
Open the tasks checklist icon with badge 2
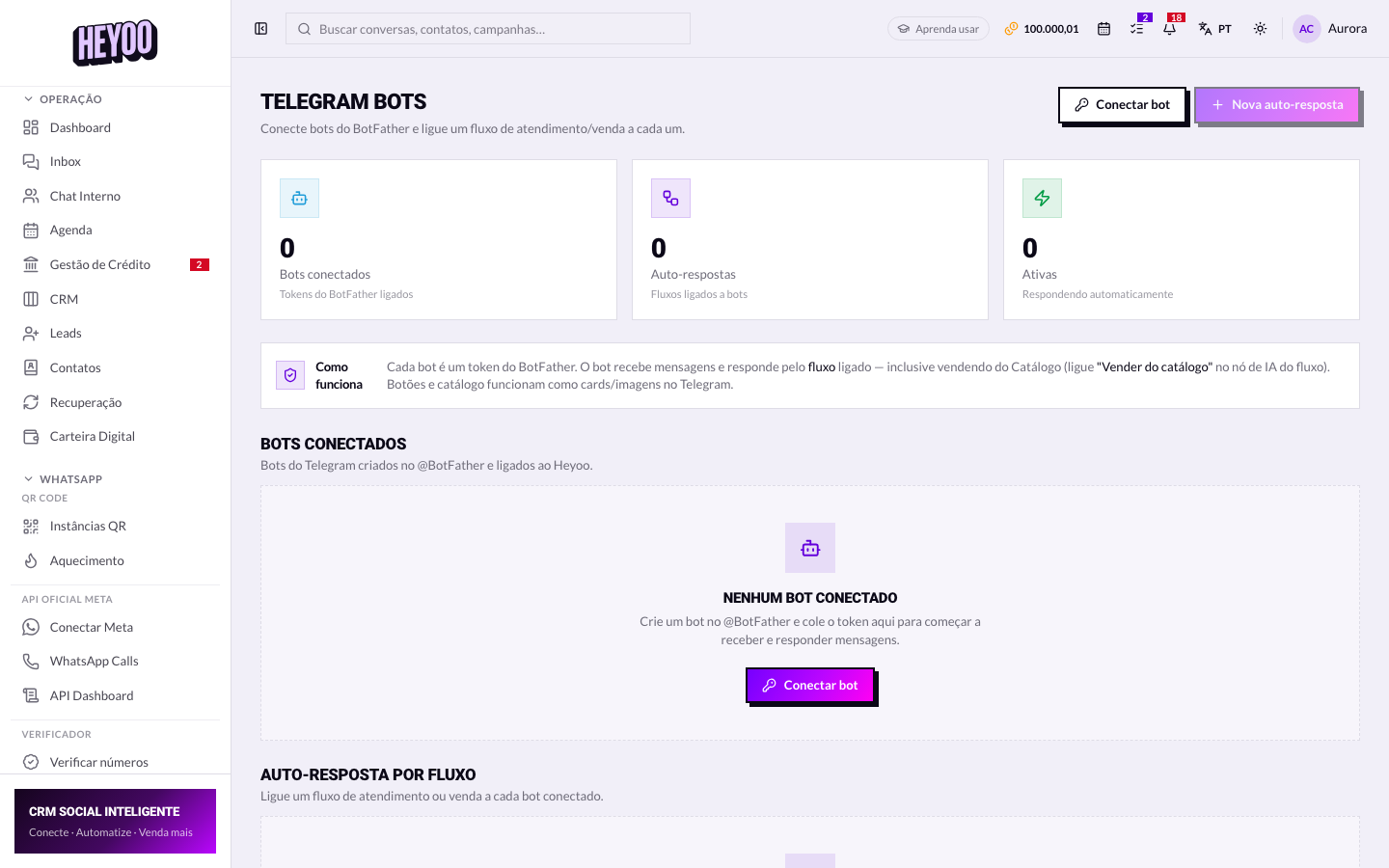point(1137,28)
